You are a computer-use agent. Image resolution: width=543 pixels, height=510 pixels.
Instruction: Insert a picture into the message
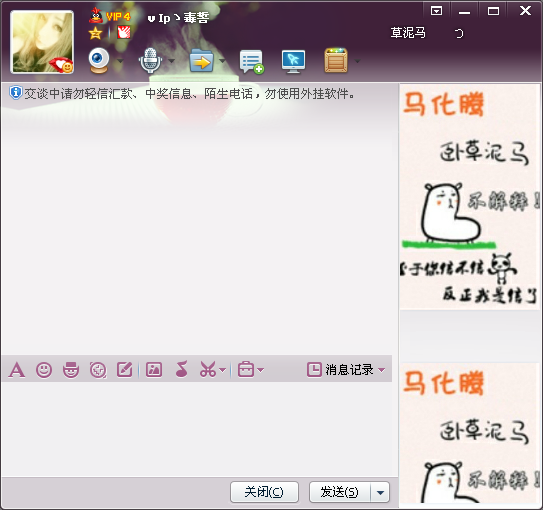coord(154,369)
